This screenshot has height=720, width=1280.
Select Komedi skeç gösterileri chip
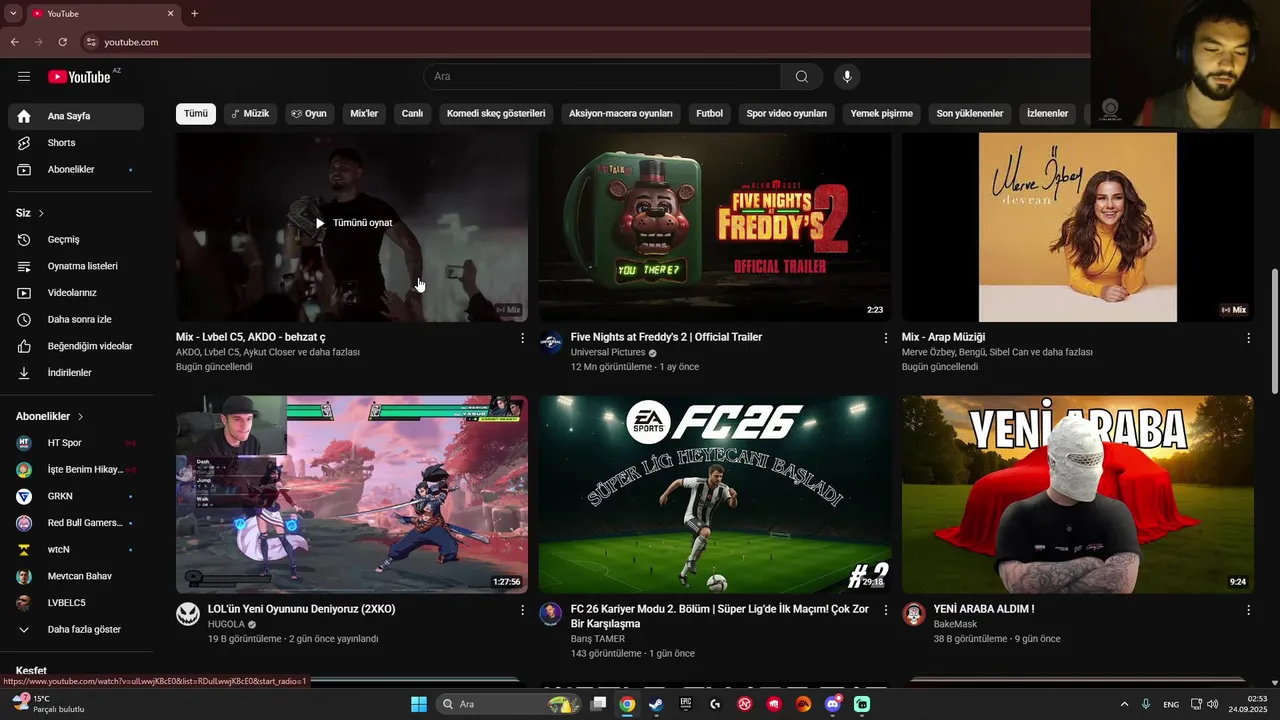[x=496, y=114]
